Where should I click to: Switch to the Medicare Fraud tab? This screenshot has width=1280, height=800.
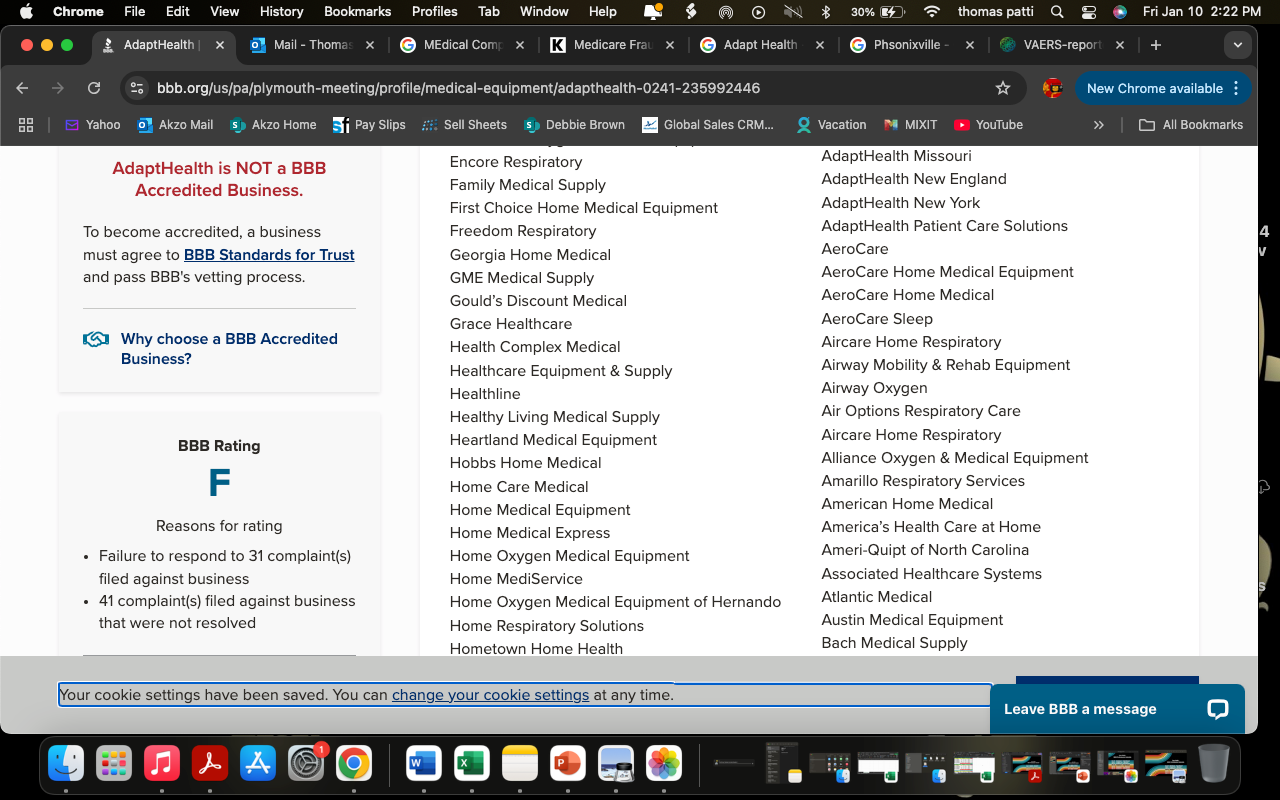[612, 45]
